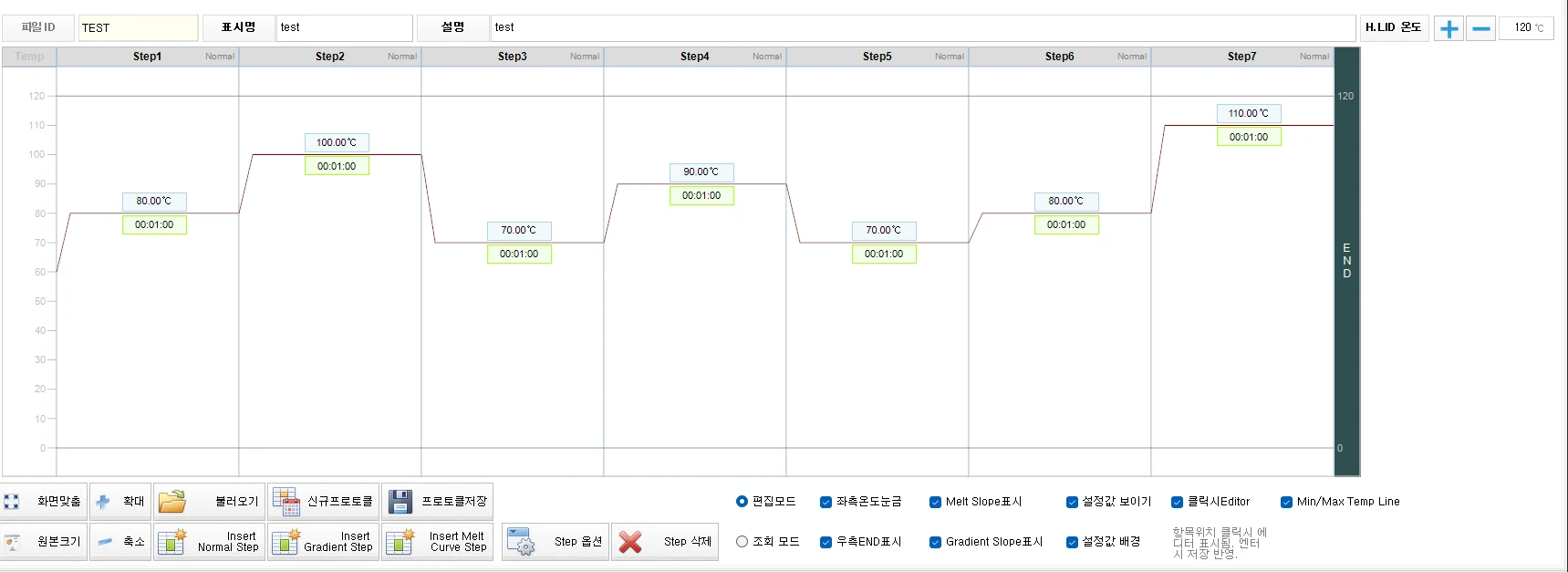
Task: Click Step7 hold time 00:01:00
Action: [x=1249, y=137]
